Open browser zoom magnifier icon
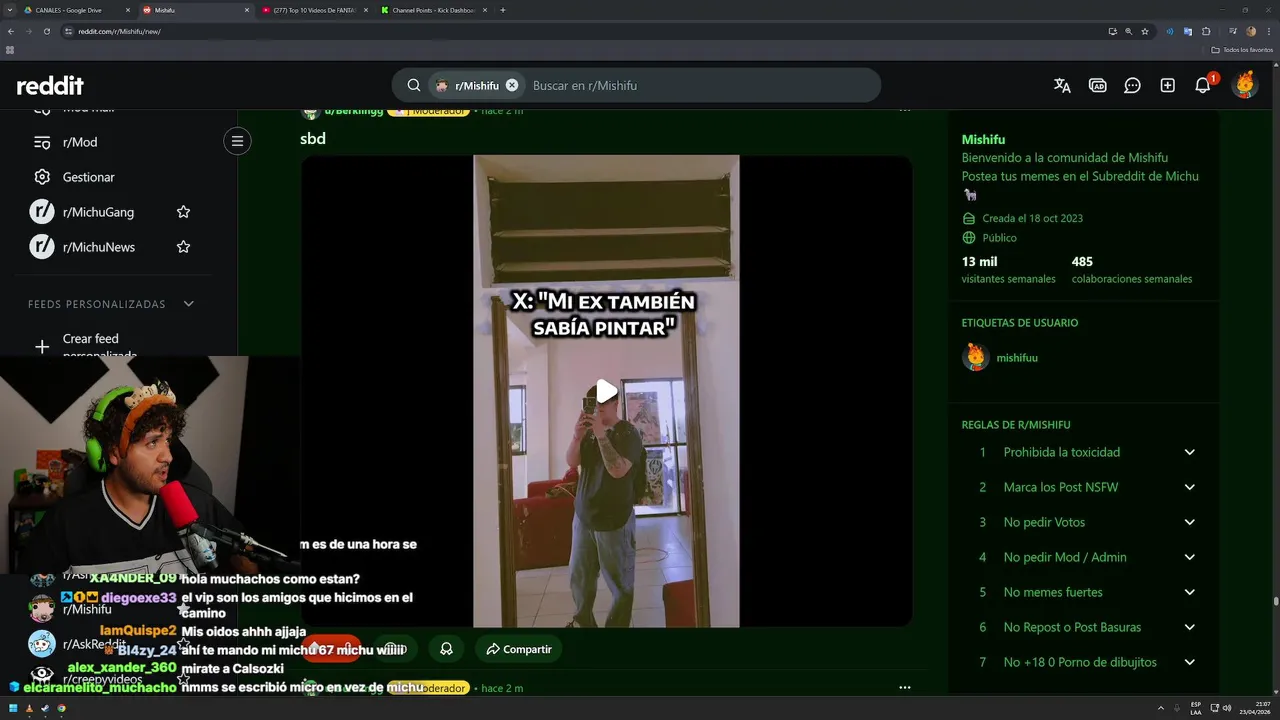1280x720 pixels. 1129,31
